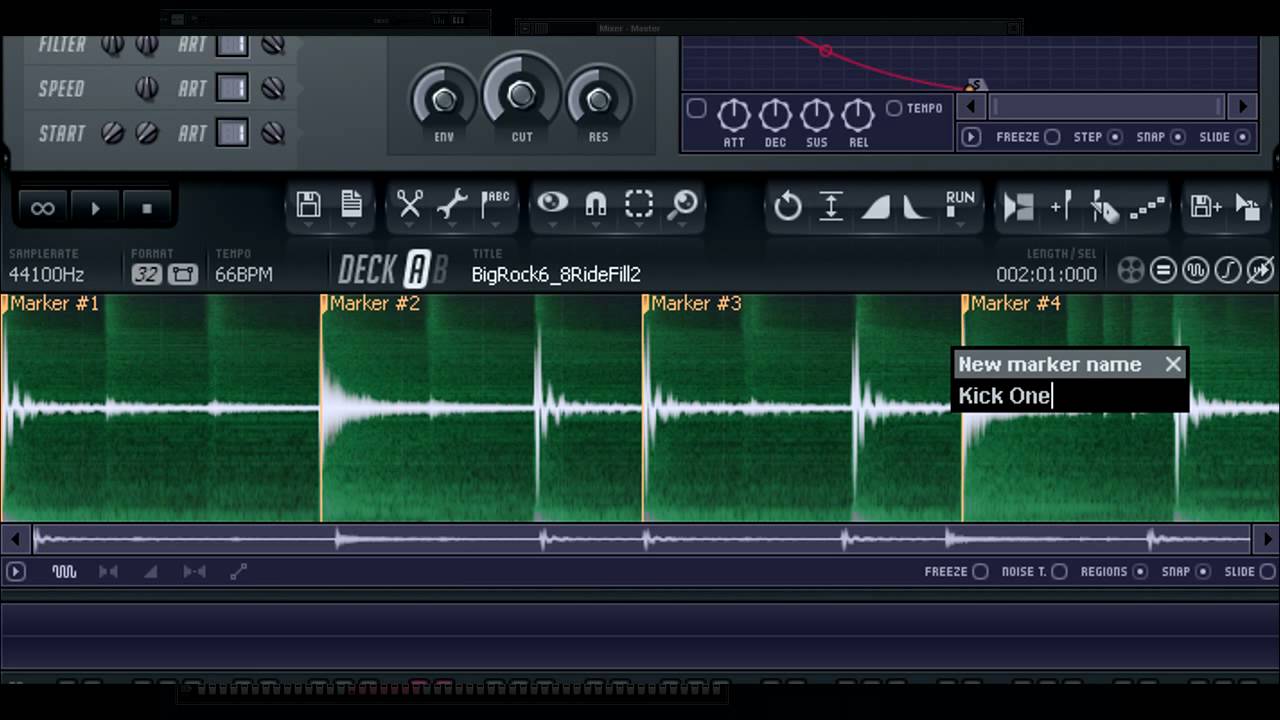Enable the TEMPO option in envelope panel

click(894, 108)
